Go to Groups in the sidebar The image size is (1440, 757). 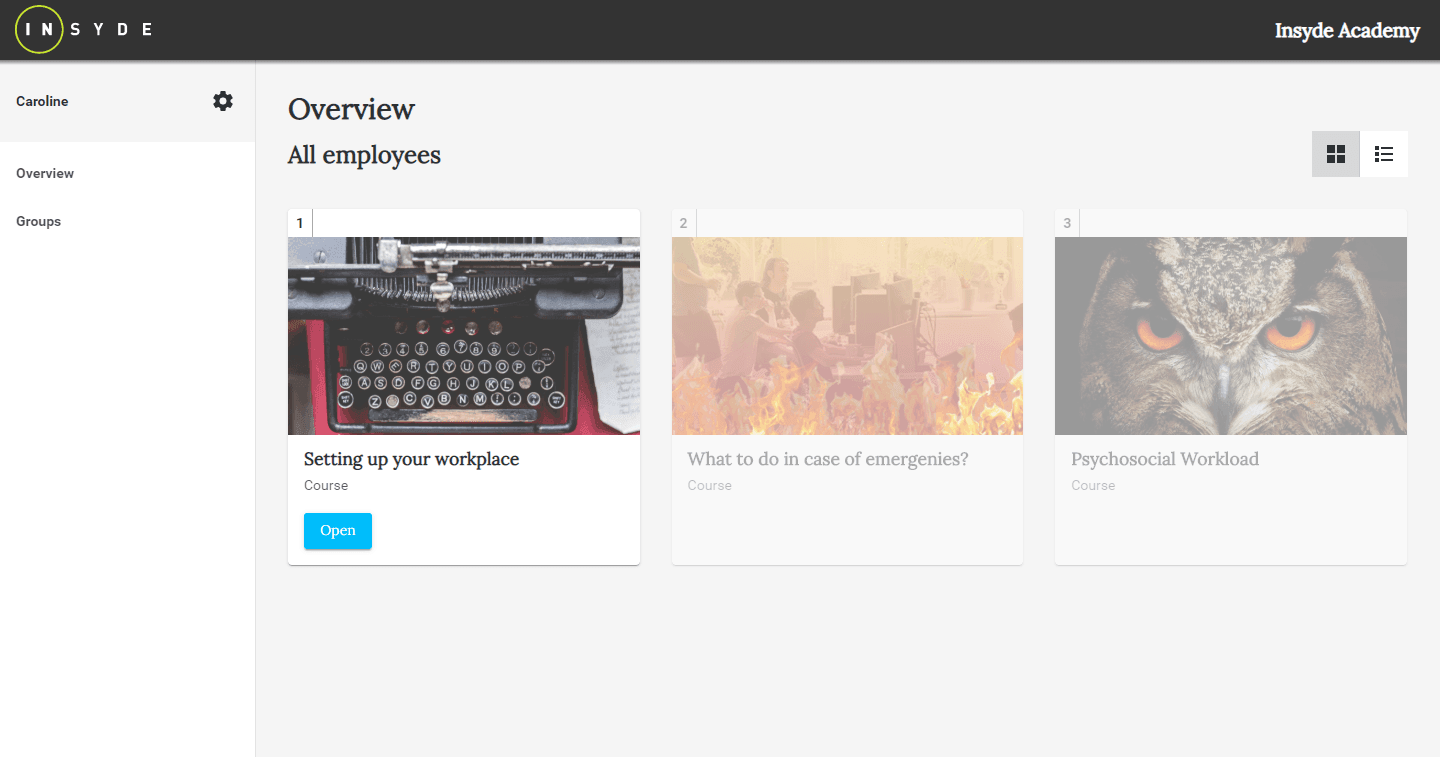click(x=39, y=221)
